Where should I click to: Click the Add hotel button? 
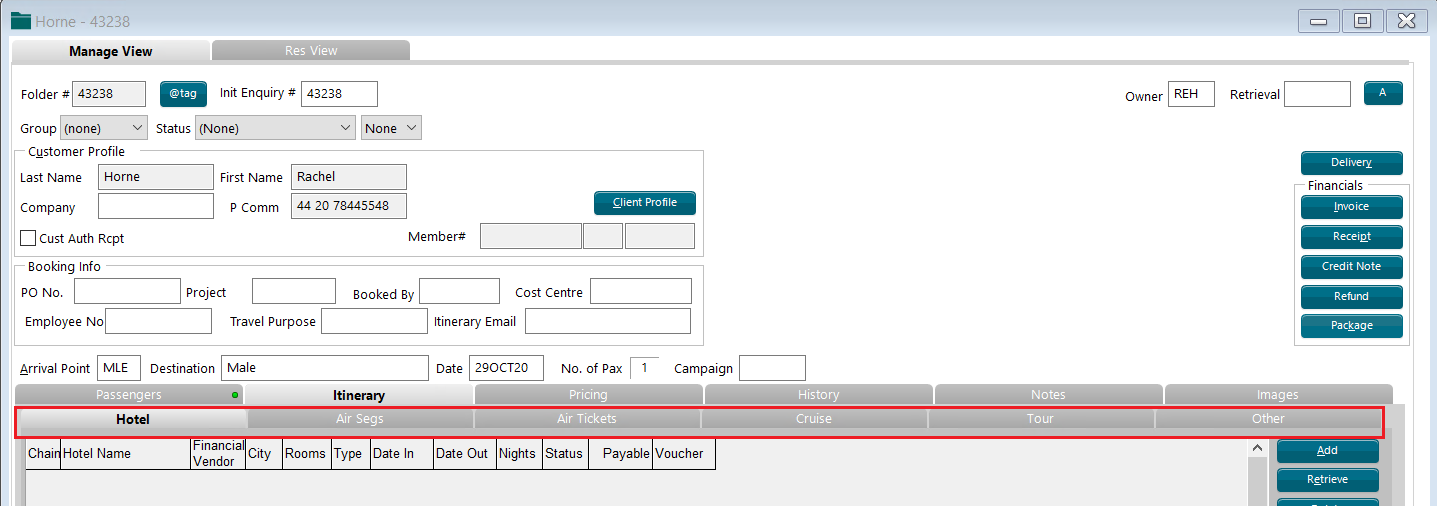(x=1328, y=451)
